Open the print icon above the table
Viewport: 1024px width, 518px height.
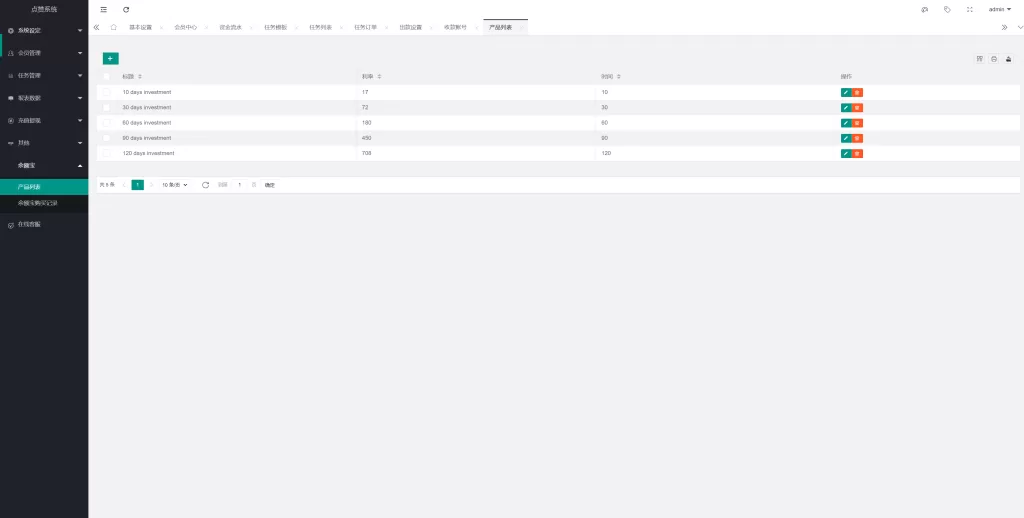tap(994, 59)
